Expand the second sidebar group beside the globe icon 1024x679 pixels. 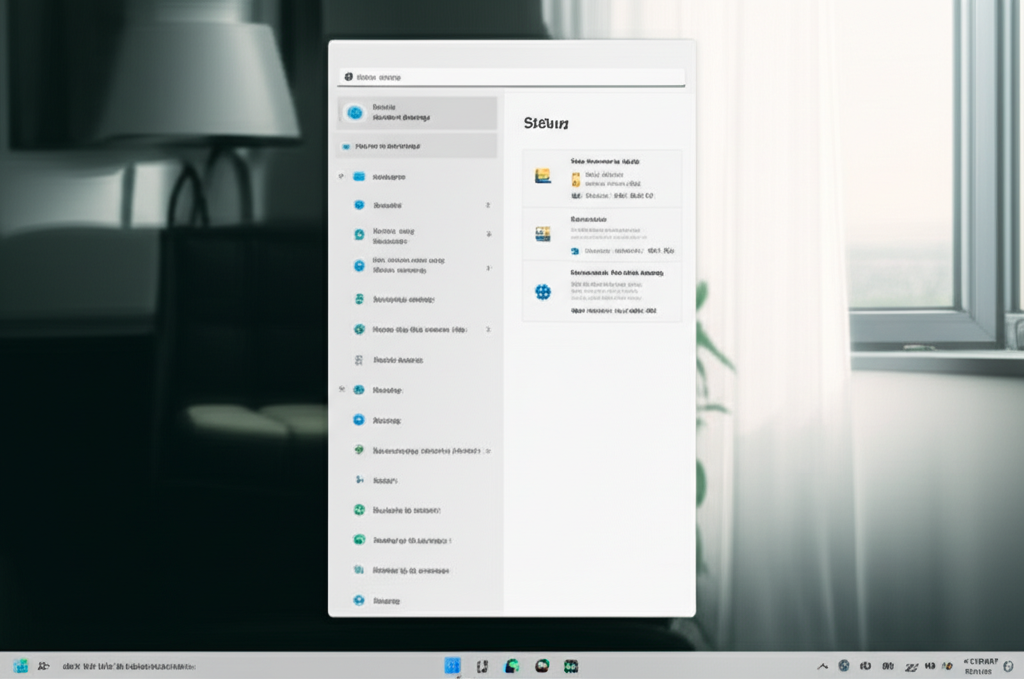pos(342,389)
